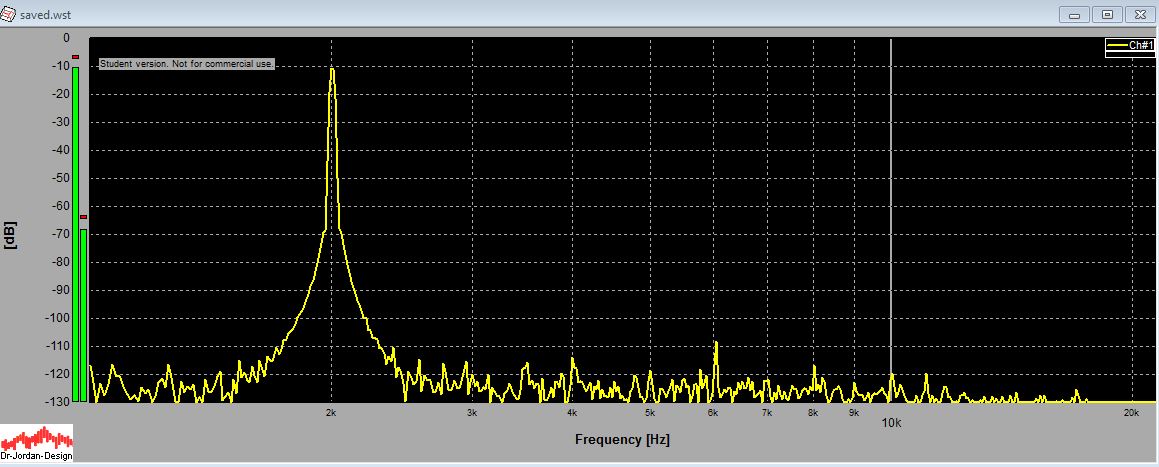Minimize the saved.wst window
The width and height of the screenshot is (1159, 467).
point(1075,14)
